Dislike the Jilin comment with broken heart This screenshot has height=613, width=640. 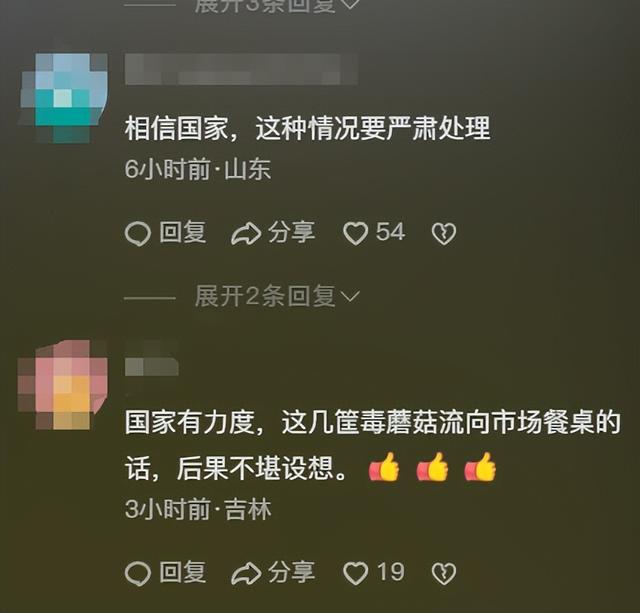pyautogui.click(x=444, y=574)
